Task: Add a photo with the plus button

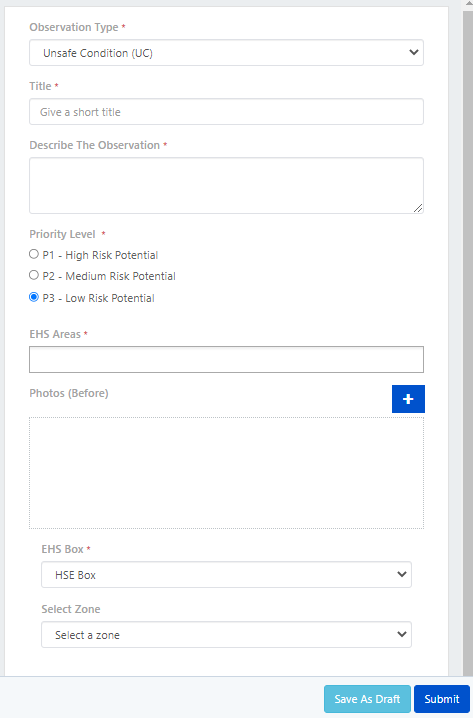Action: tap(408, 399)
